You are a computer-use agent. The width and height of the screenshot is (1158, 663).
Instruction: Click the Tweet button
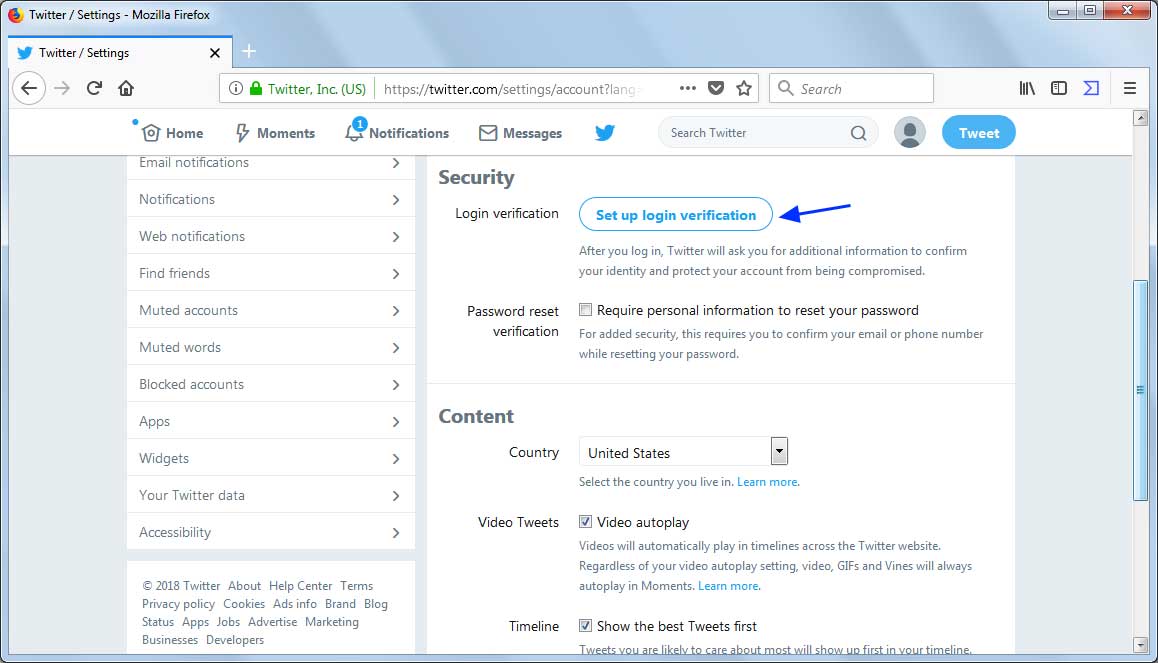point(979,133)
